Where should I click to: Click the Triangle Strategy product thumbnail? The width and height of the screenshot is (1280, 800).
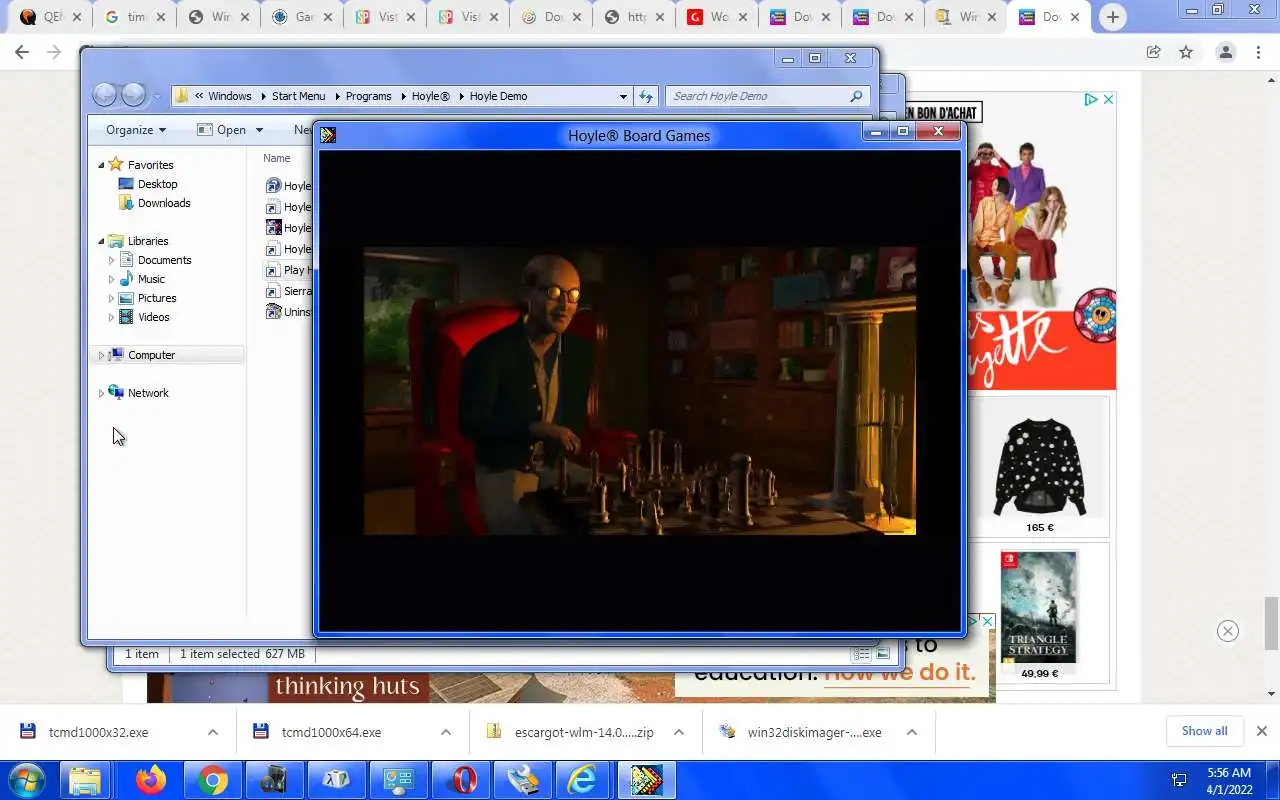tap(1039, 607)
